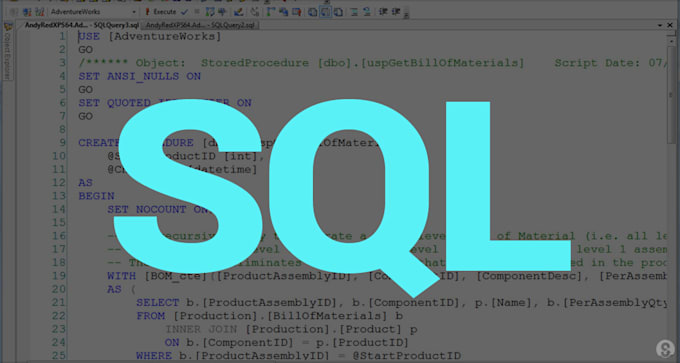The height and width of the screenshot is (363, 680).
Task: Click the Uncomment selected lines icon
Action: click(x=366, y=12)
